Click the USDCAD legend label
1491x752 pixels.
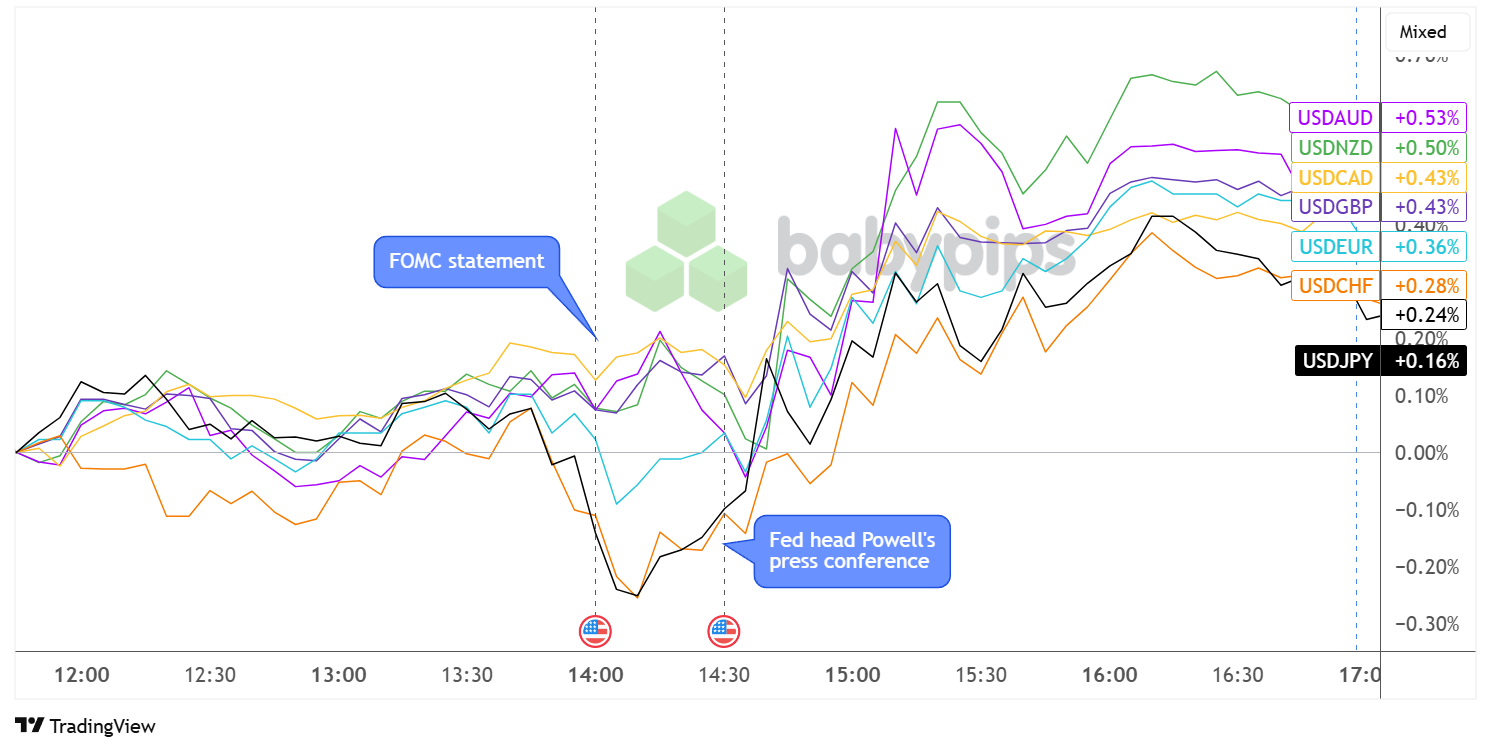pyautogui.click(x=1334, y=178)
